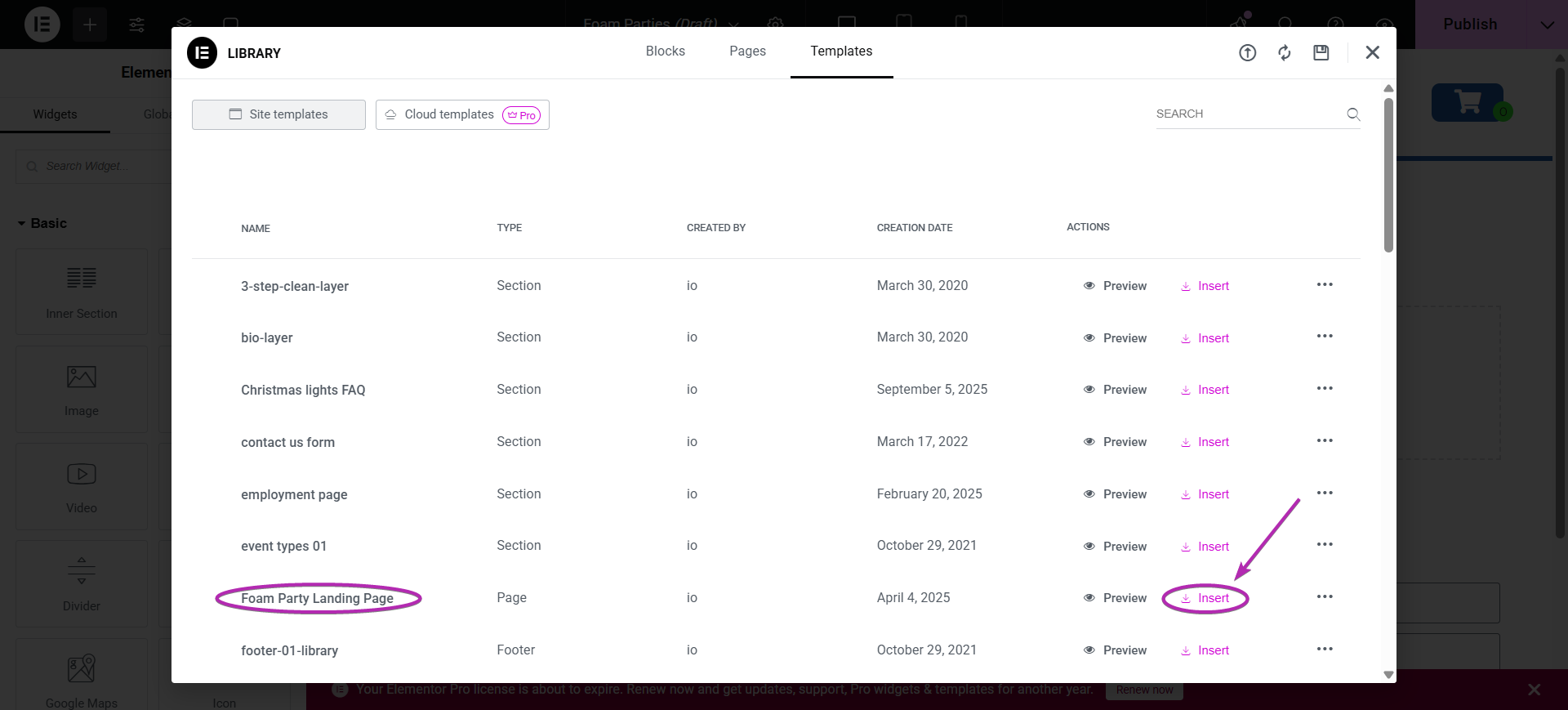1568x710 pixels.
Task: Preview the footer-01-library template
Action: [1115, 650]
